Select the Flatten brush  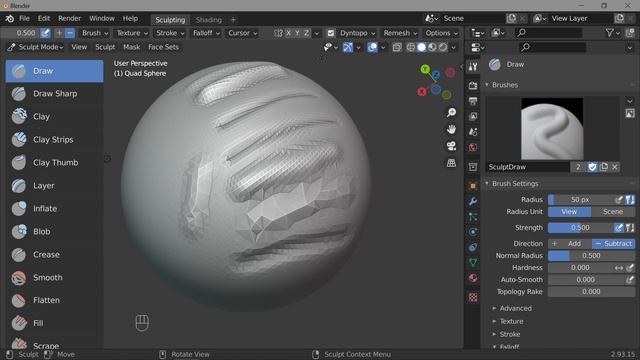[x=54, y=300]
